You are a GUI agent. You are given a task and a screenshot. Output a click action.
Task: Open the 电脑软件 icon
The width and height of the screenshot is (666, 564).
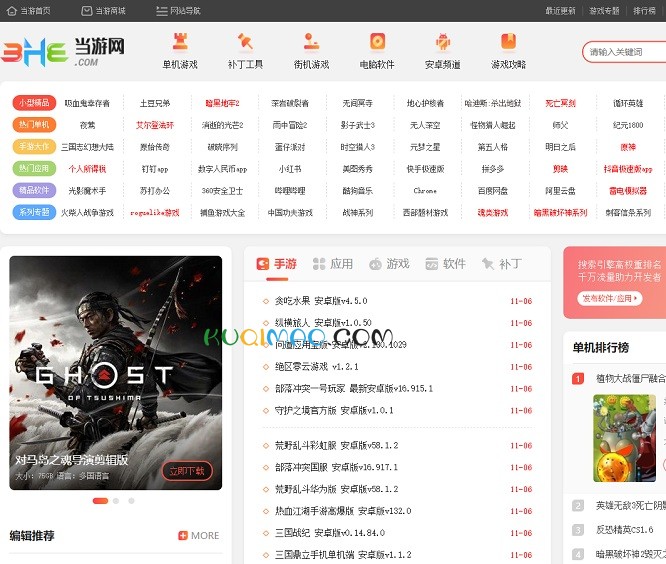click(x=377, y=42)
